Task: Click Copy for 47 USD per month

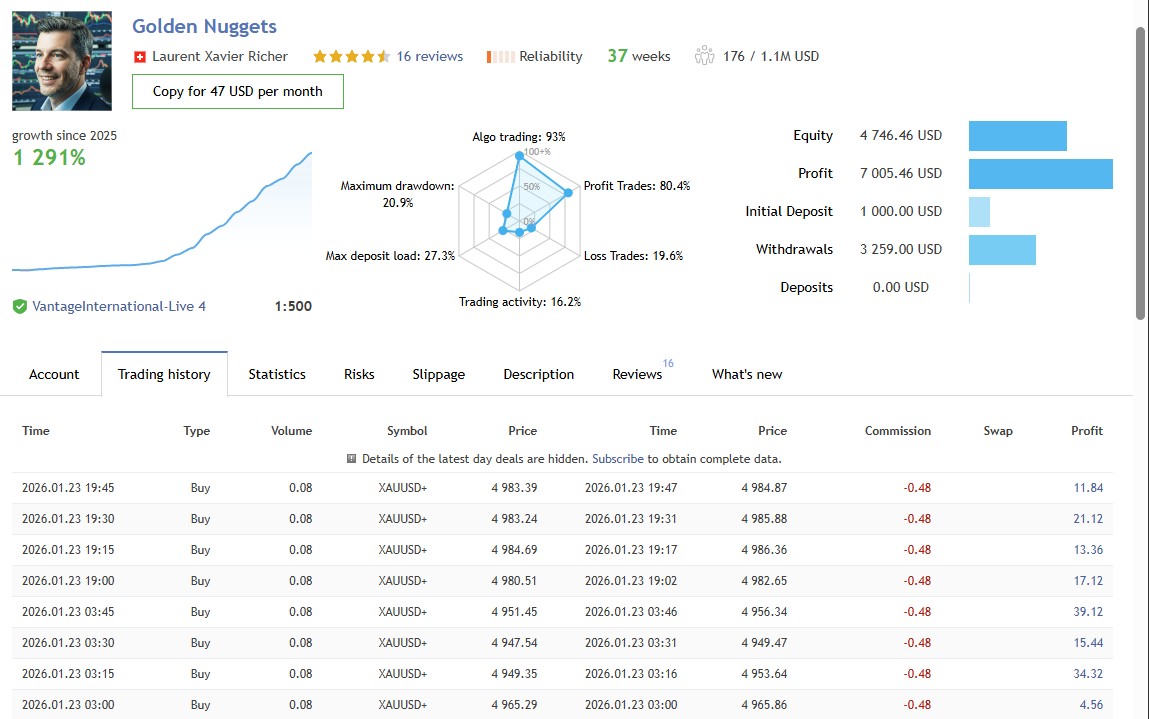Action: (237, 92)
